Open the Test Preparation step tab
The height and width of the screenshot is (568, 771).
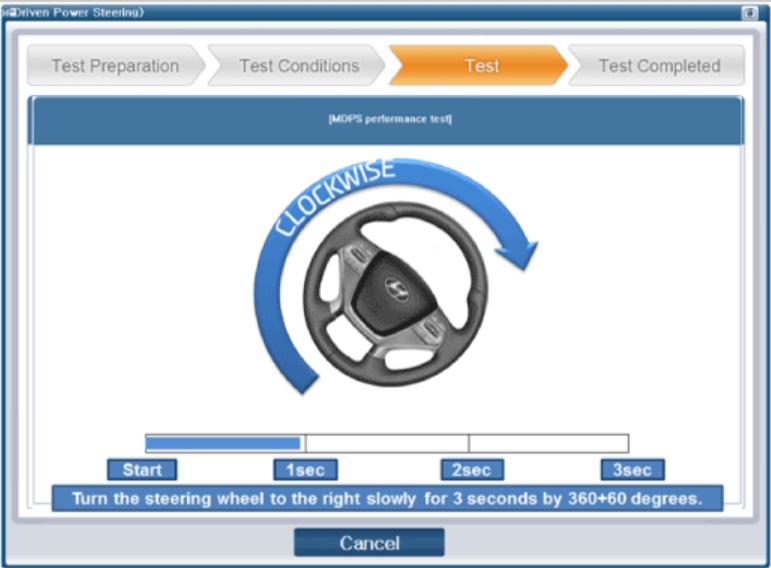click(116, 65)
